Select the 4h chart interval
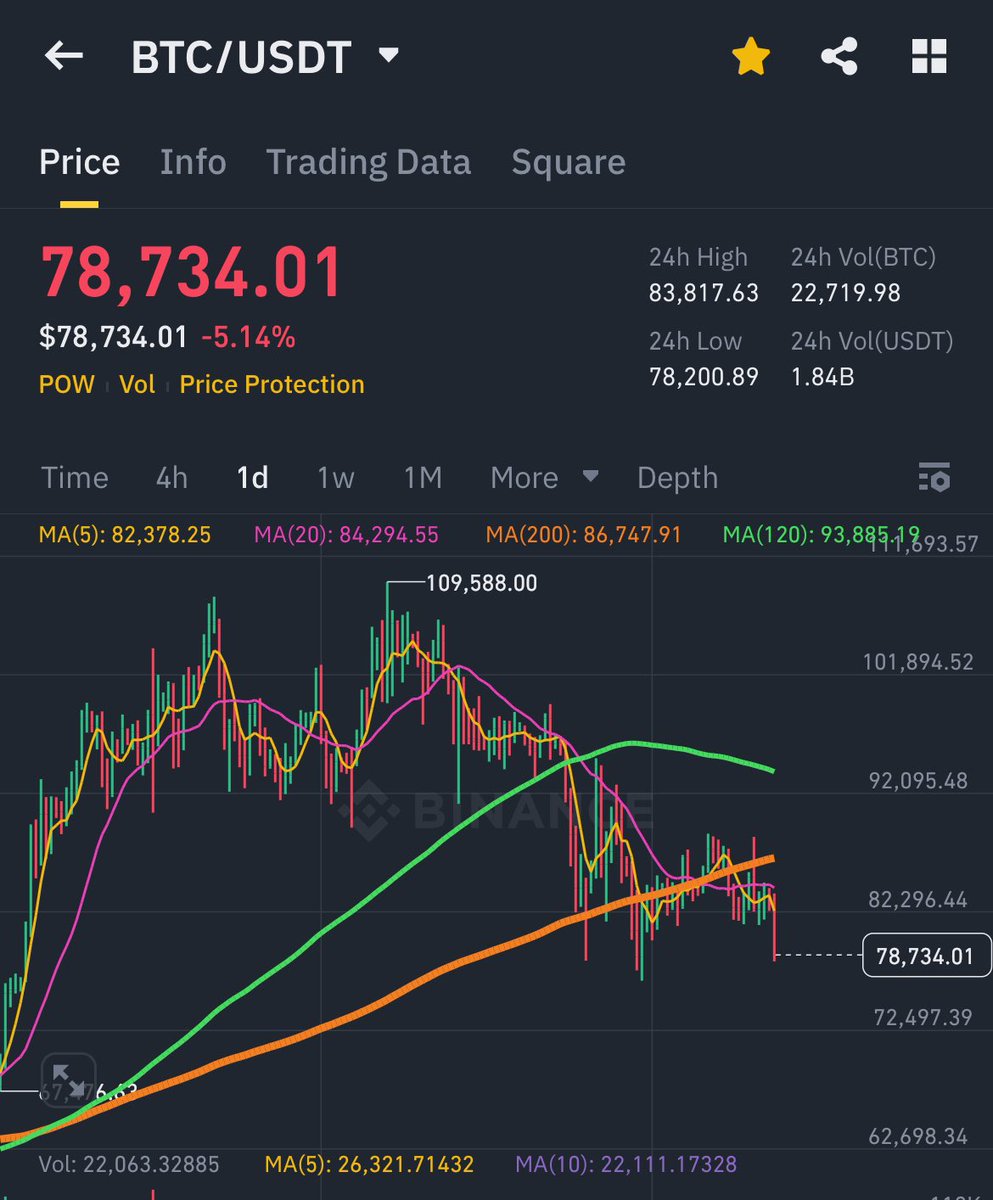This screenshot has height=1200, width=993. tap(172, 478)
